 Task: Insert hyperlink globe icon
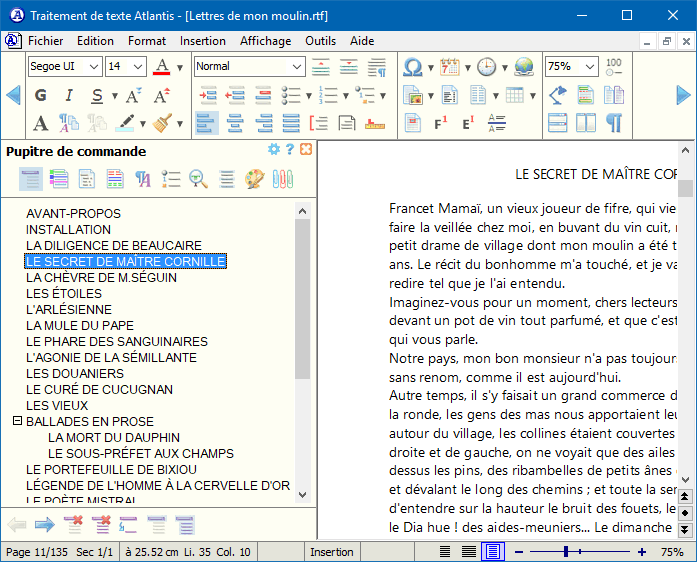click(524, 67)
